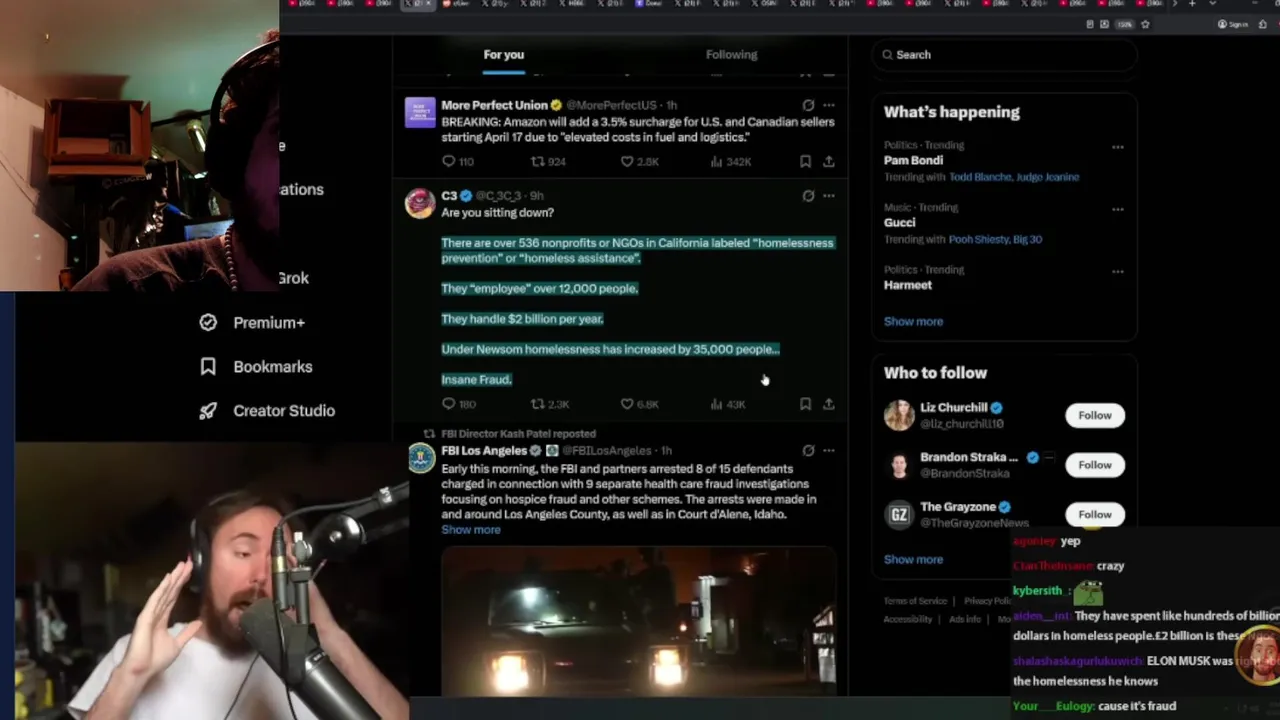Open Brandon Straka's profile picture

click(x=899, y=465)
